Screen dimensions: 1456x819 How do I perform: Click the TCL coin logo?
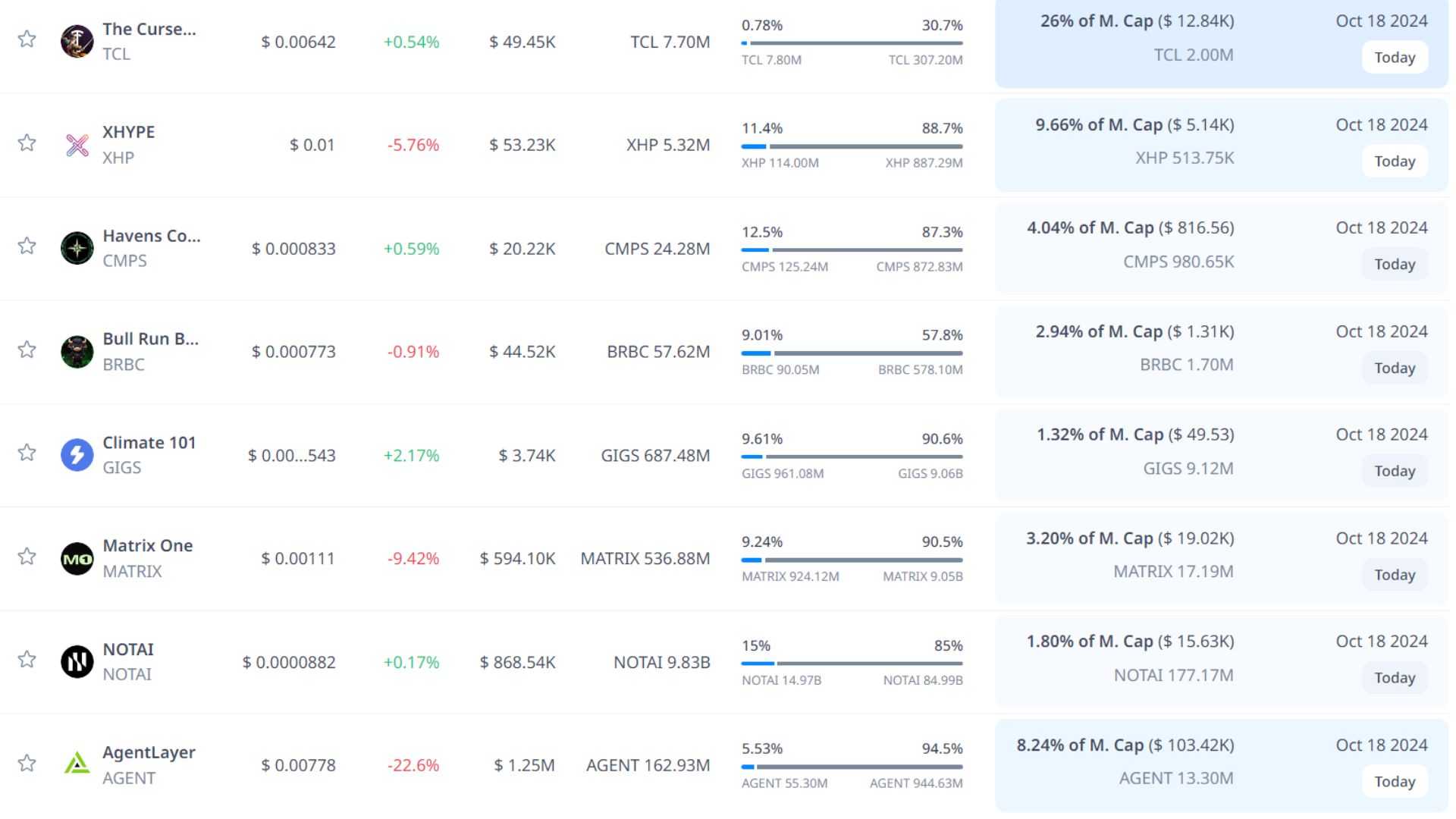77,41
